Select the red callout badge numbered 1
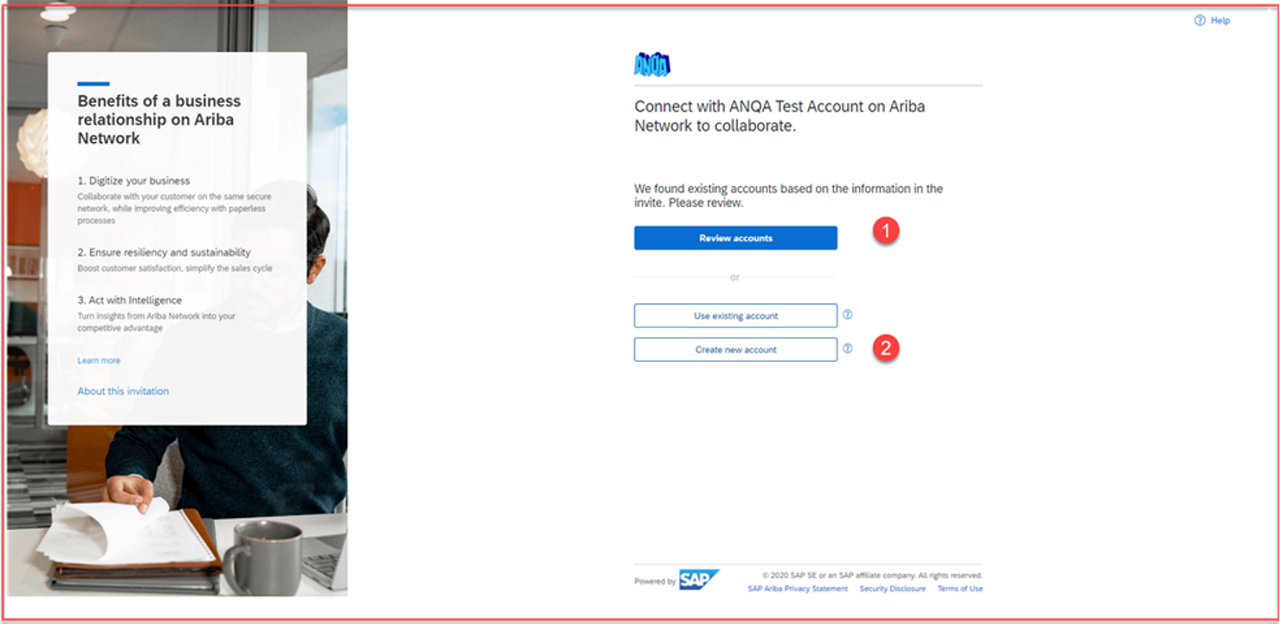The height and width of the screenshot is (624, 1280). coord(884,230)
